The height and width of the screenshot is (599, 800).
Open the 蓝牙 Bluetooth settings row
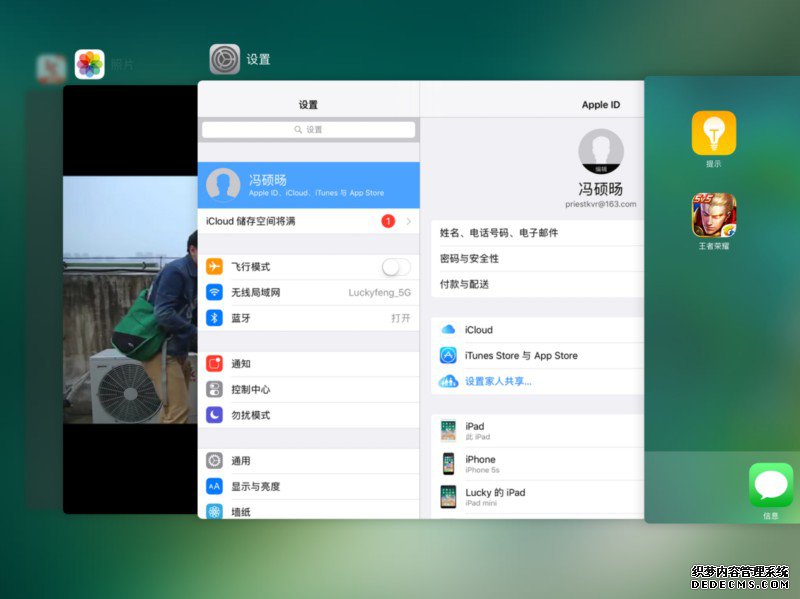309,318
